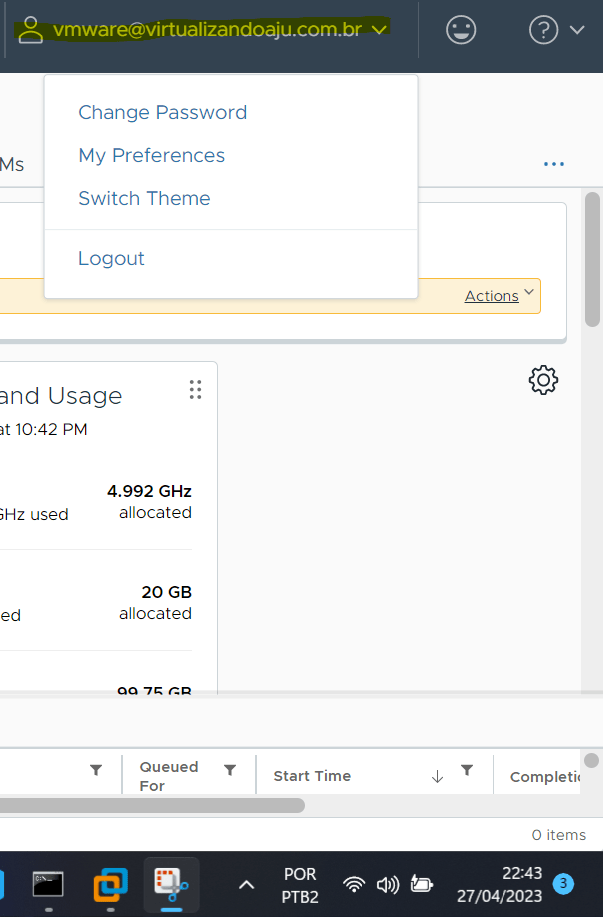Open the dashboard settings gear icon

pyautogui.click(x=543, y=380)
